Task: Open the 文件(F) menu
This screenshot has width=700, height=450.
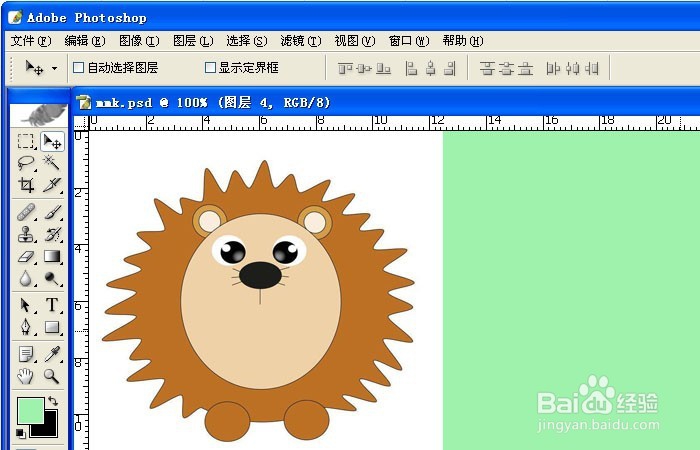Action: [31, 41]
